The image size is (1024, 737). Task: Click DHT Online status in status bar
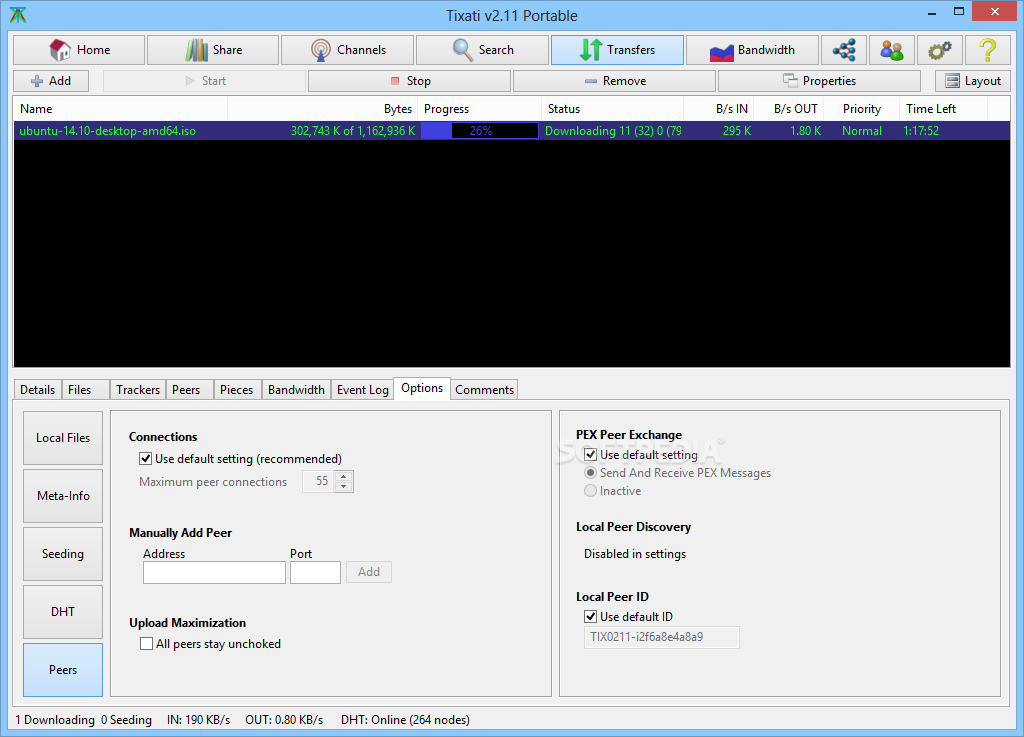tap(405, 719)
